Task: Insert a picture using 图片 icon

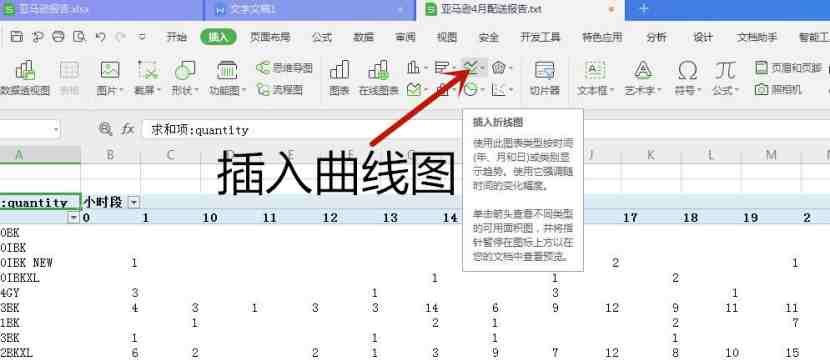Action: tap(110, 78)
